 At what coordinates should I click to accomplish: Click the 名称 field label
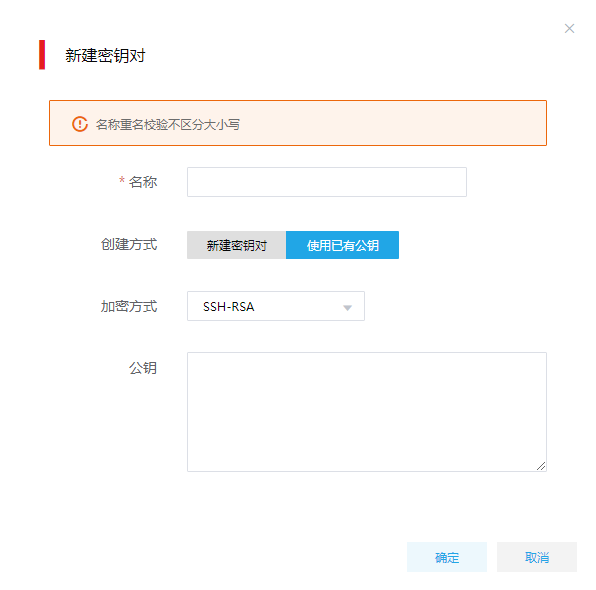pyautogui.click(x=143, y=182)
